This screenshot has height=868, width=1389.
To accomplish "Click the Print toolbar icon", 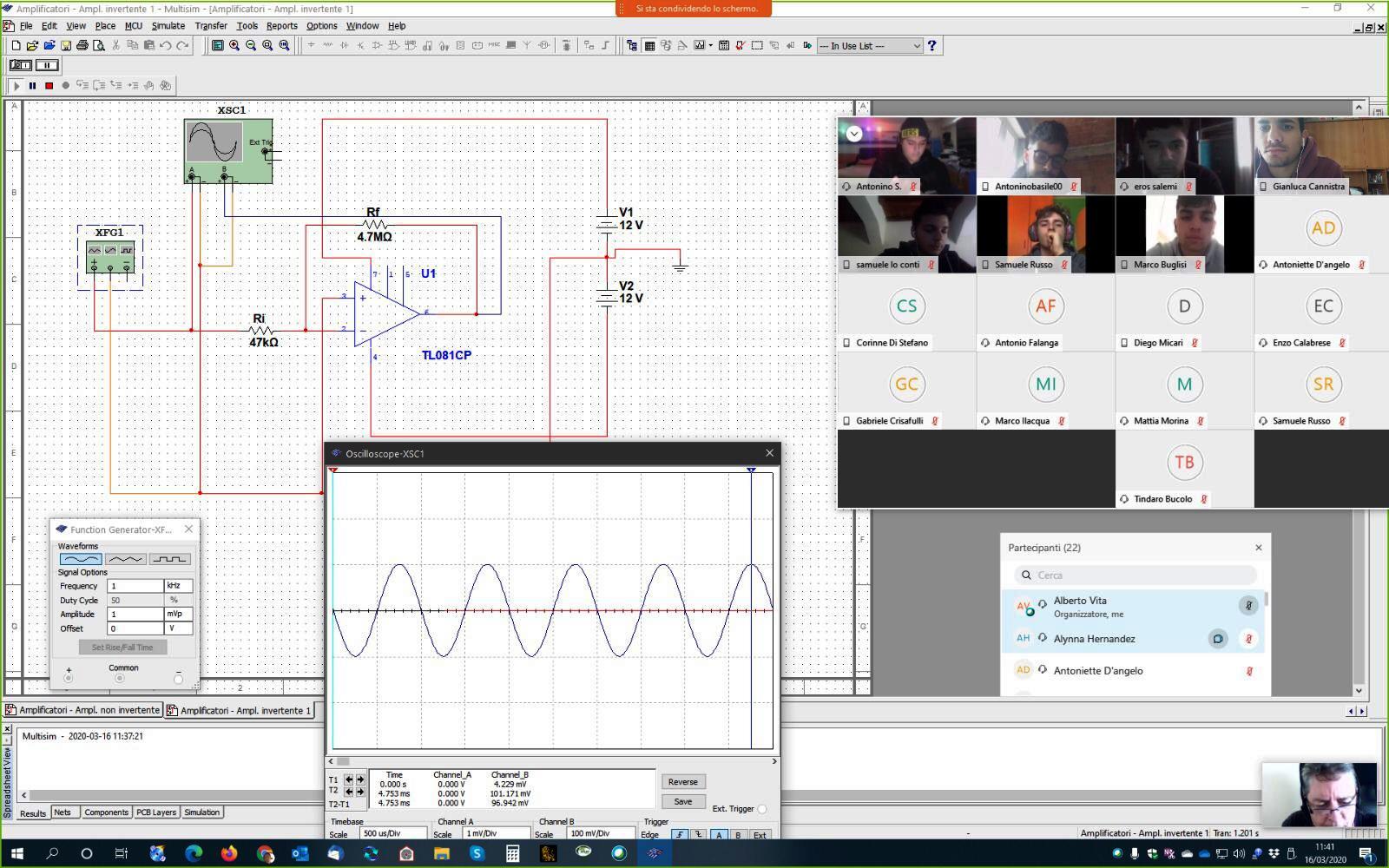I will [x=82, y=45].
